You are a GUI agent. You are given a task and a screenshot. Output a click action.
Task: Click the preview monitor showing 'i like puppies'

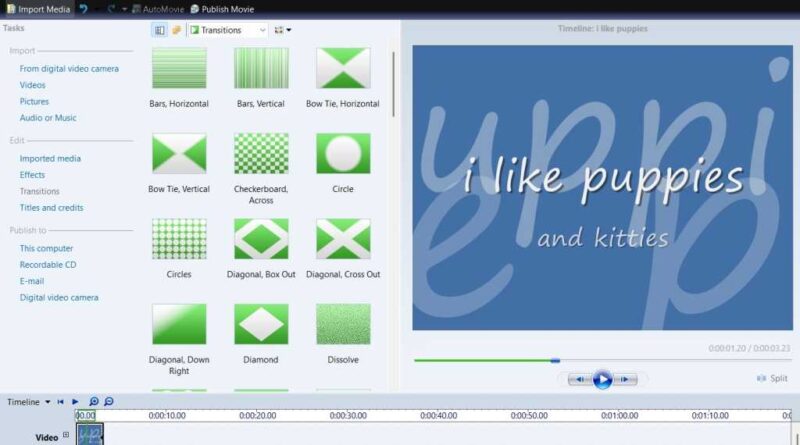pos(603,187)
